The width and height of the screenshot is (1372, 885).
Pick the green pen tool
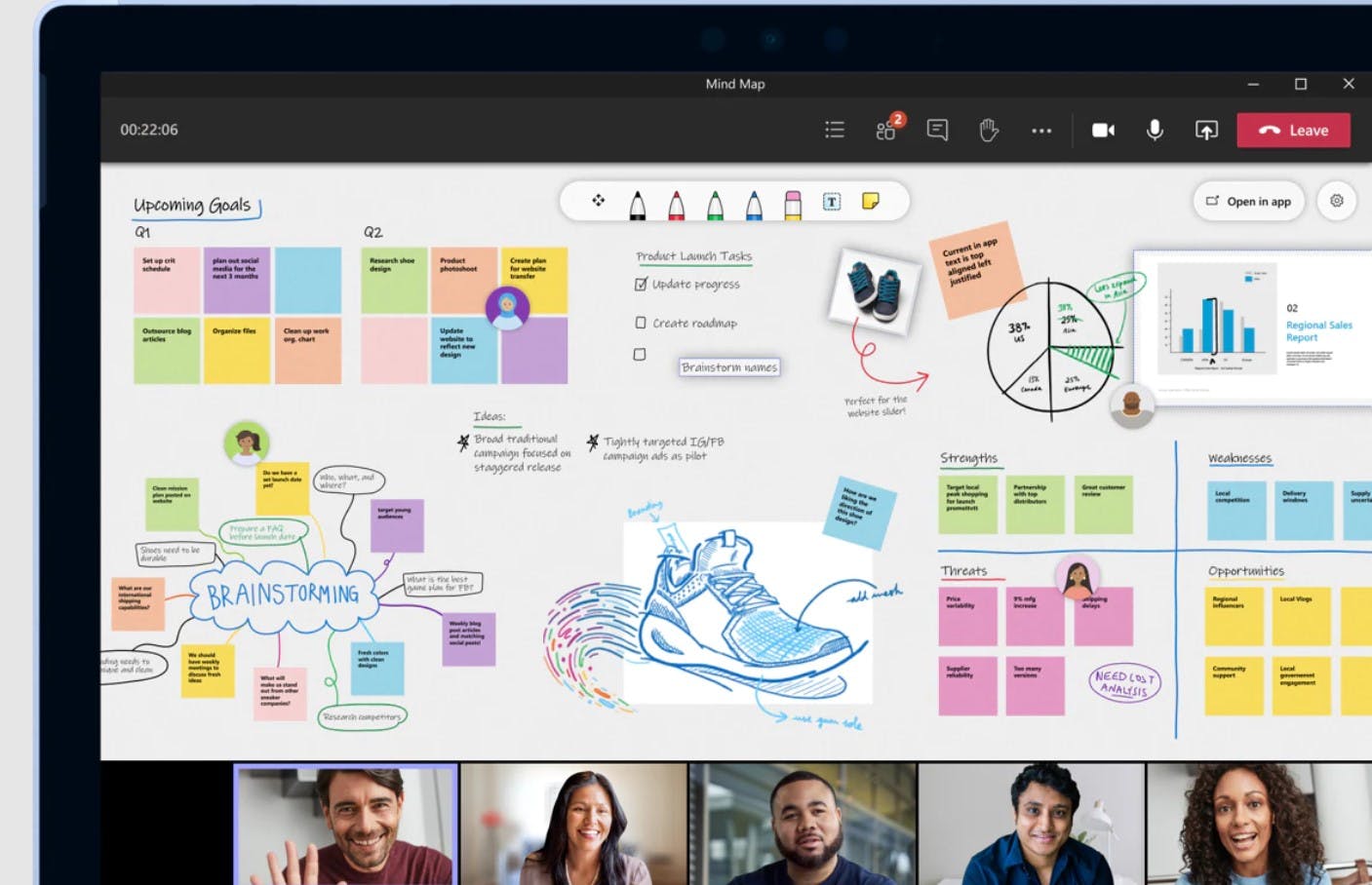tap(716, 201)
